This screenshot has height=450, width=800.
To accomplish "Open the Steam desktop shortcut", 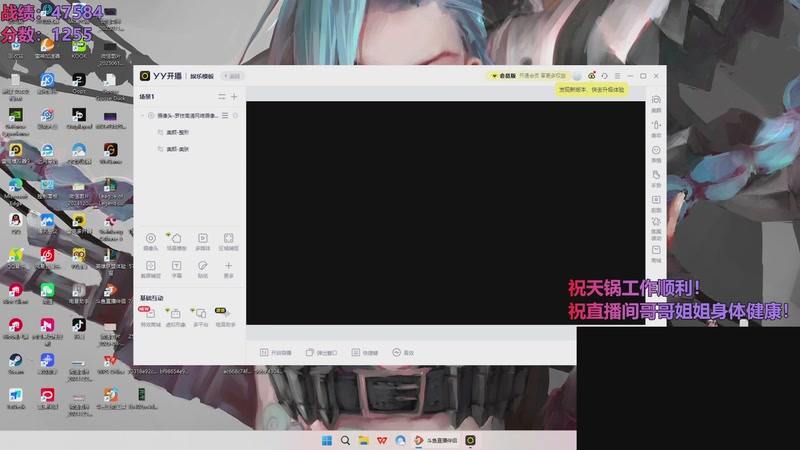I will tap(16, 363).
